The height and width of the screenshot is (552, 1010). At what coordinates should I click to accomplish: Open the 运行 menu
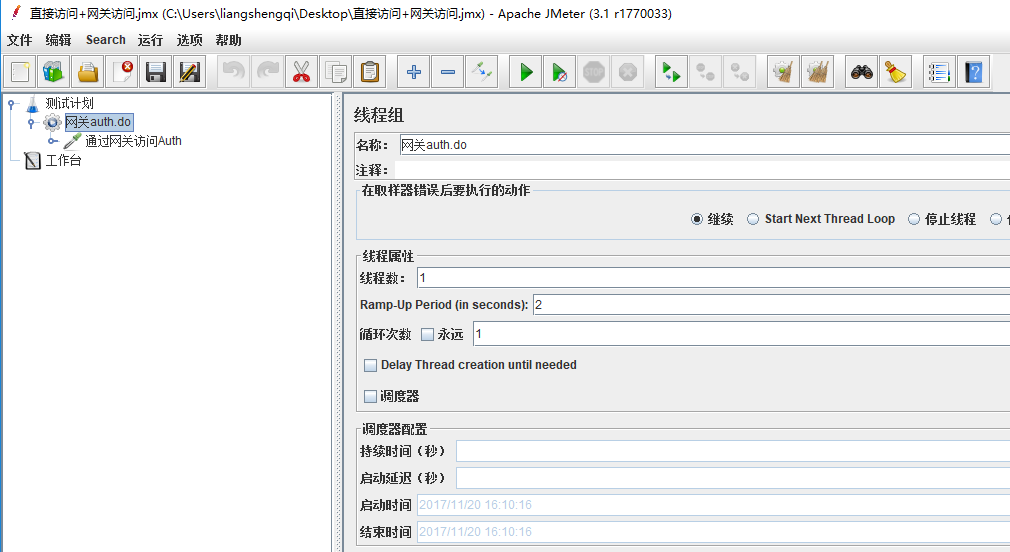[x=150, y=40]
